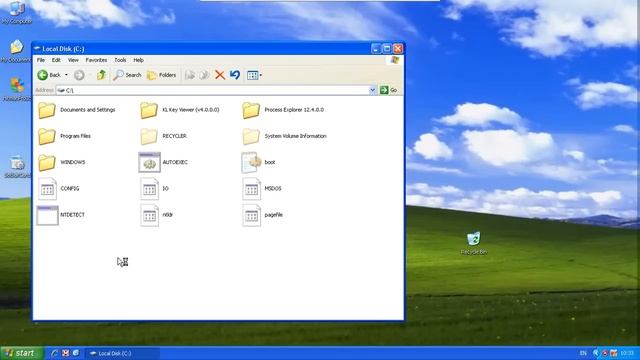Open the View menu
This screenshot has width=640, height=360.
[x=73, y=60]
